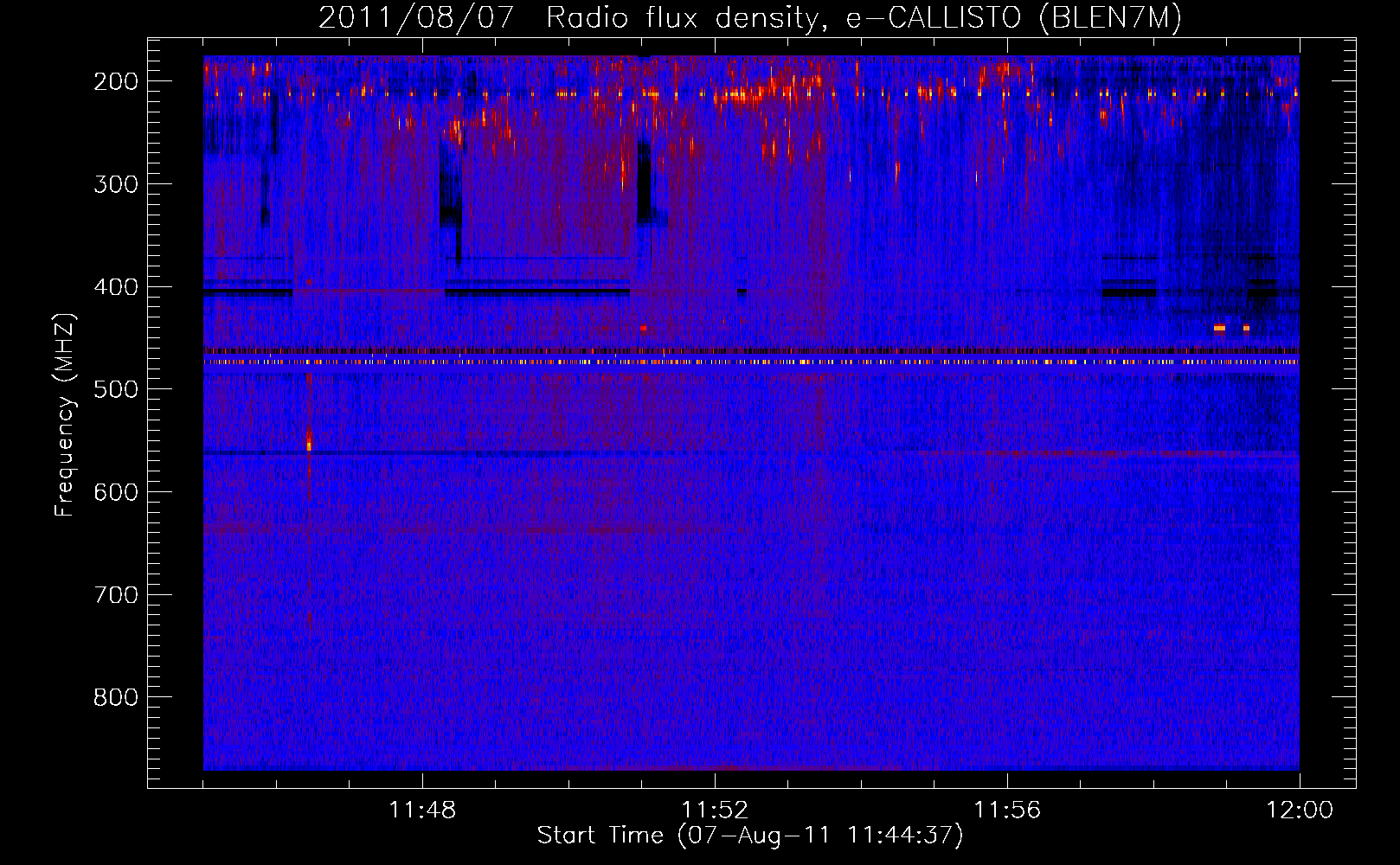Click the 11:52 time tick label
The width and height of the screenshot is (1400, 865).
(x=715, y=811)
